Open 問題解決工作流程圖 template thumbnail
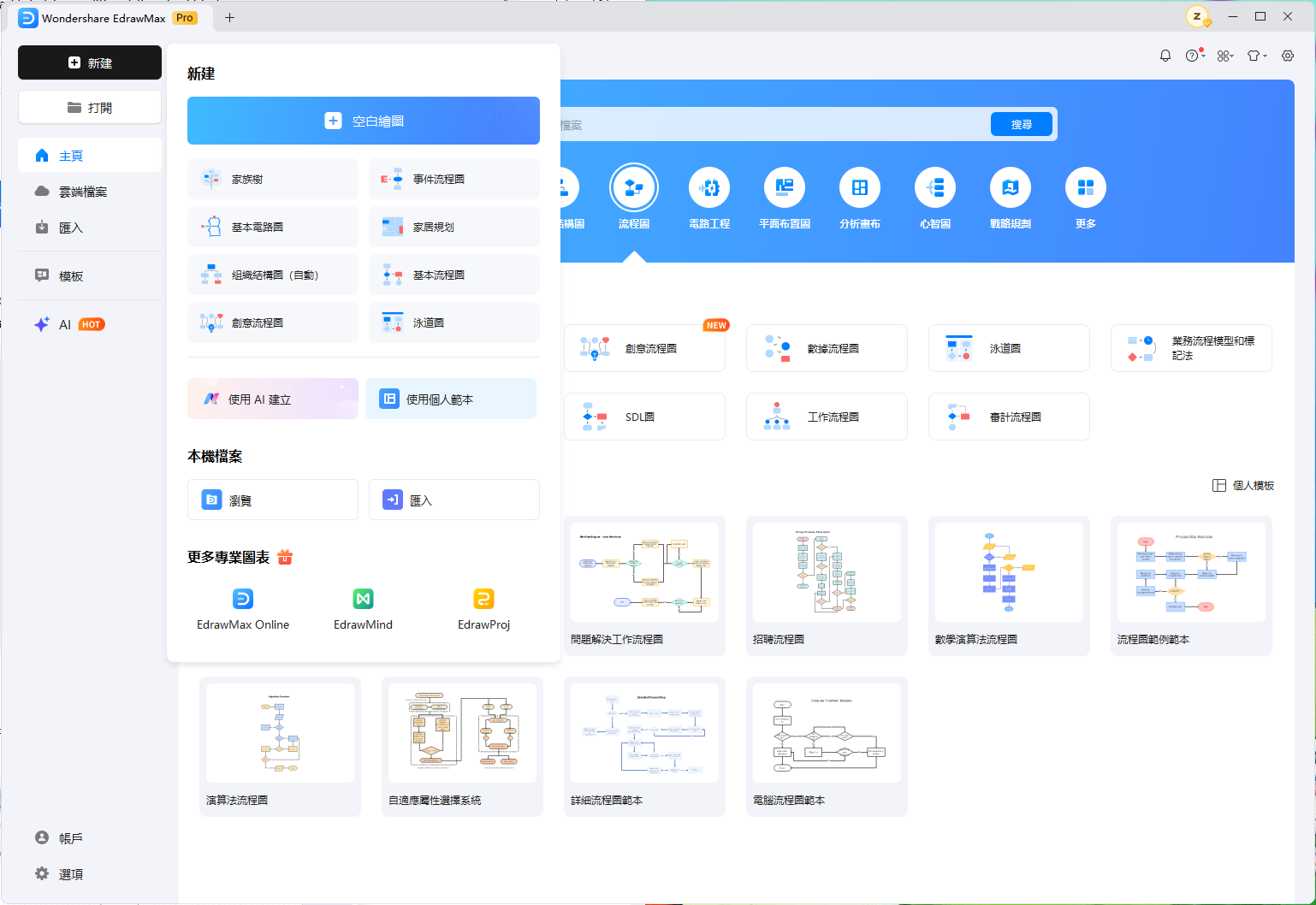1316x905 pixels. [644, 572]
